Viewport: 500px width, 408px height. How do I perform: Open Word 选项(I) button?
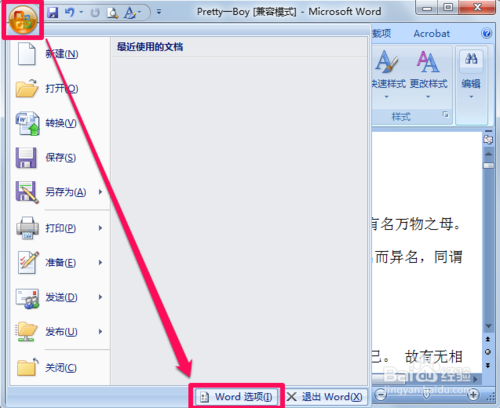point(236,397)
